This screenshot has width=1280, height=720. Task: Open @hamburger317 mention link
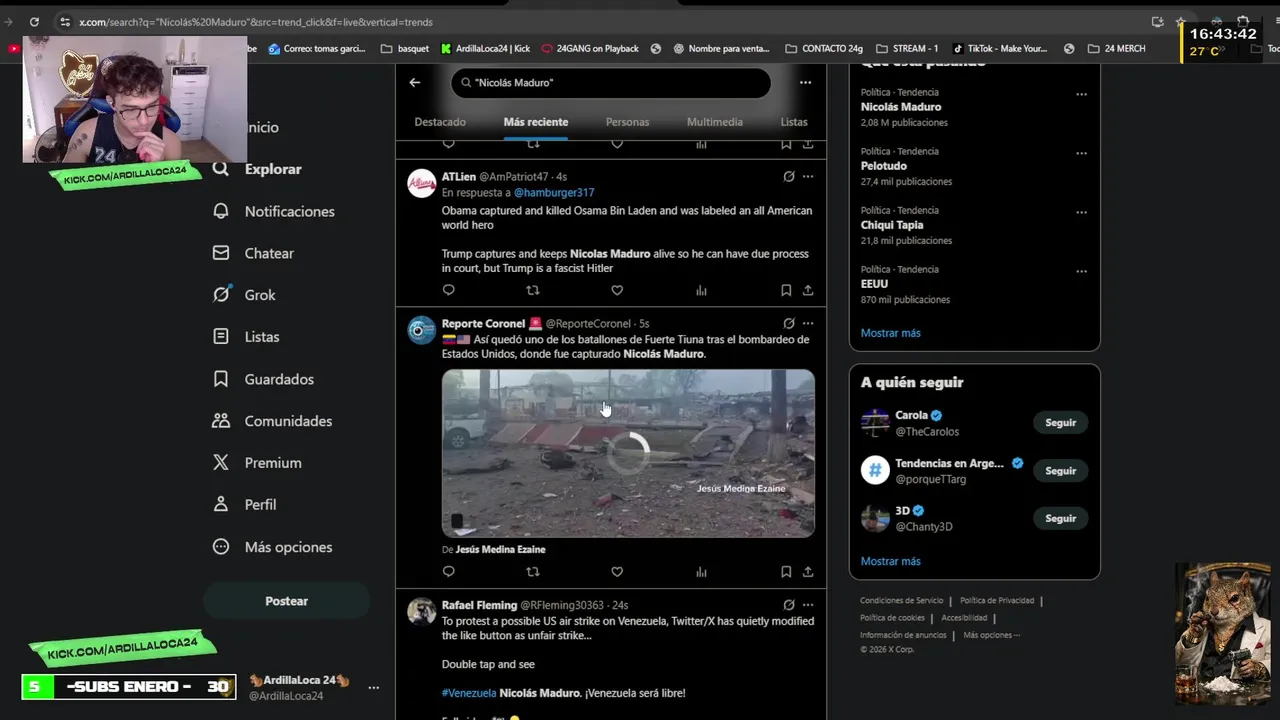(554, 192)
